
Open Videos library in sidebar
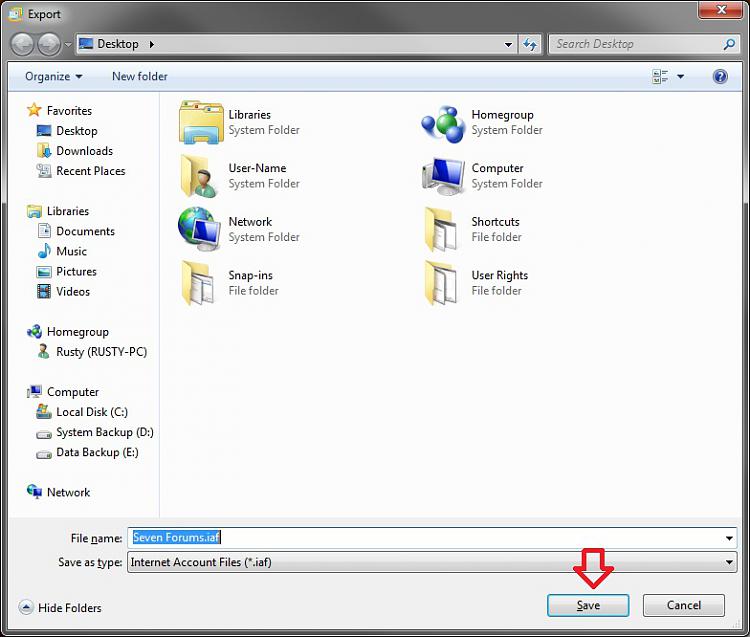tap(63, 291)
